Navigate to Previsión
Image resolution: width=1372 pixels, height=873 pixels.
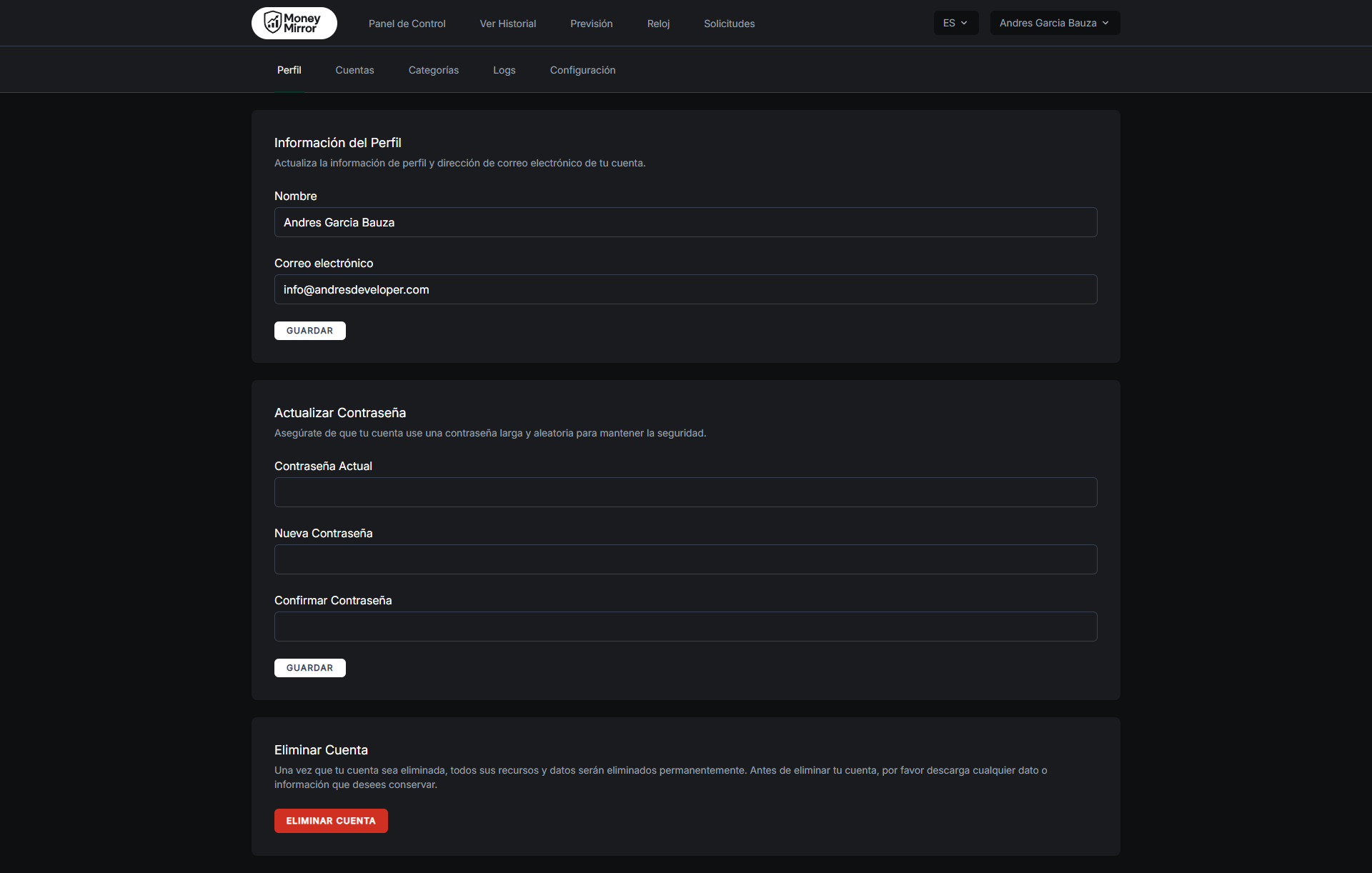[591, 24]
